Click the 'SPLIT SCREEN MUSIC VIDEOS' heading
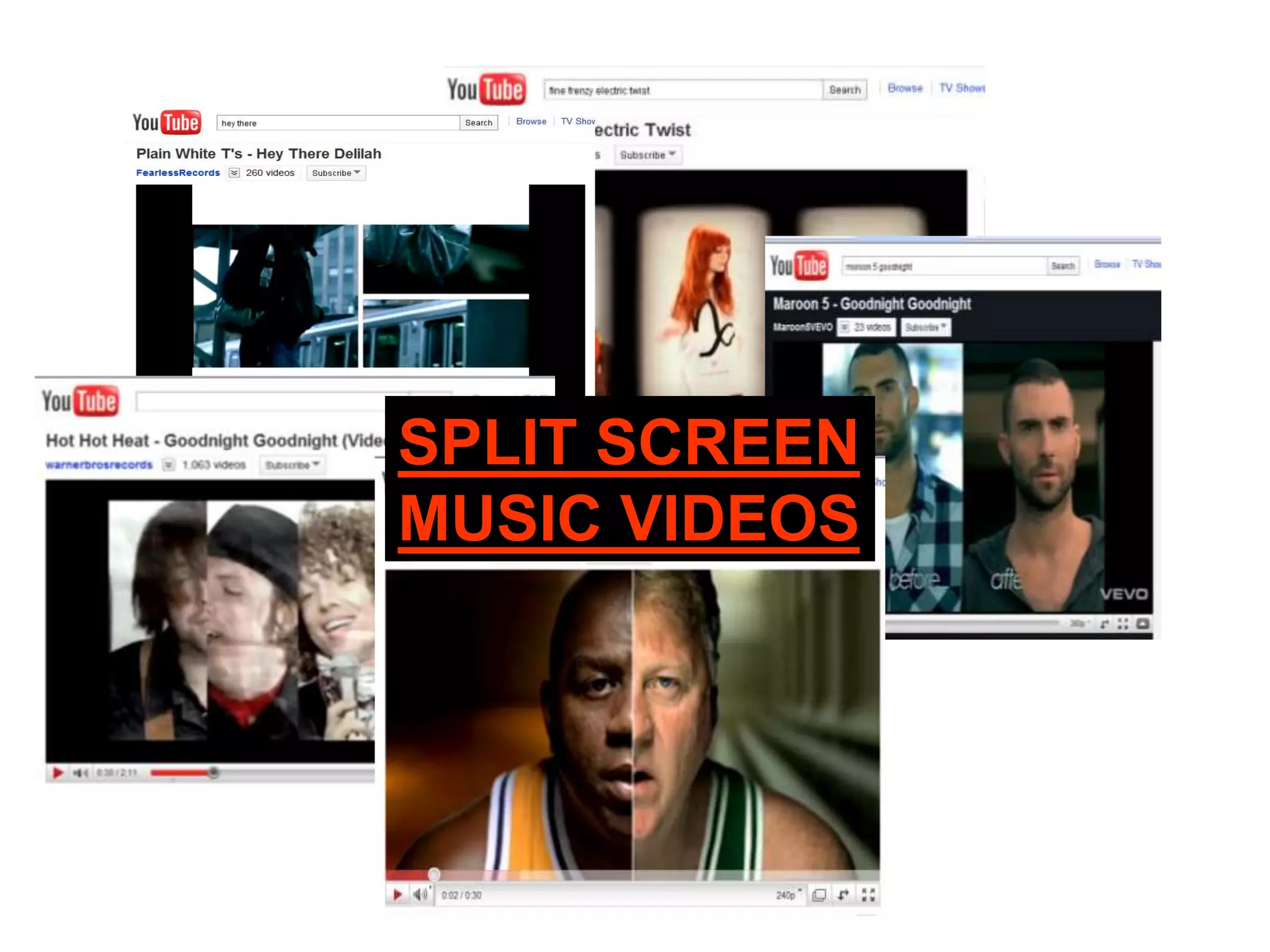 click(x=629, y=479)
